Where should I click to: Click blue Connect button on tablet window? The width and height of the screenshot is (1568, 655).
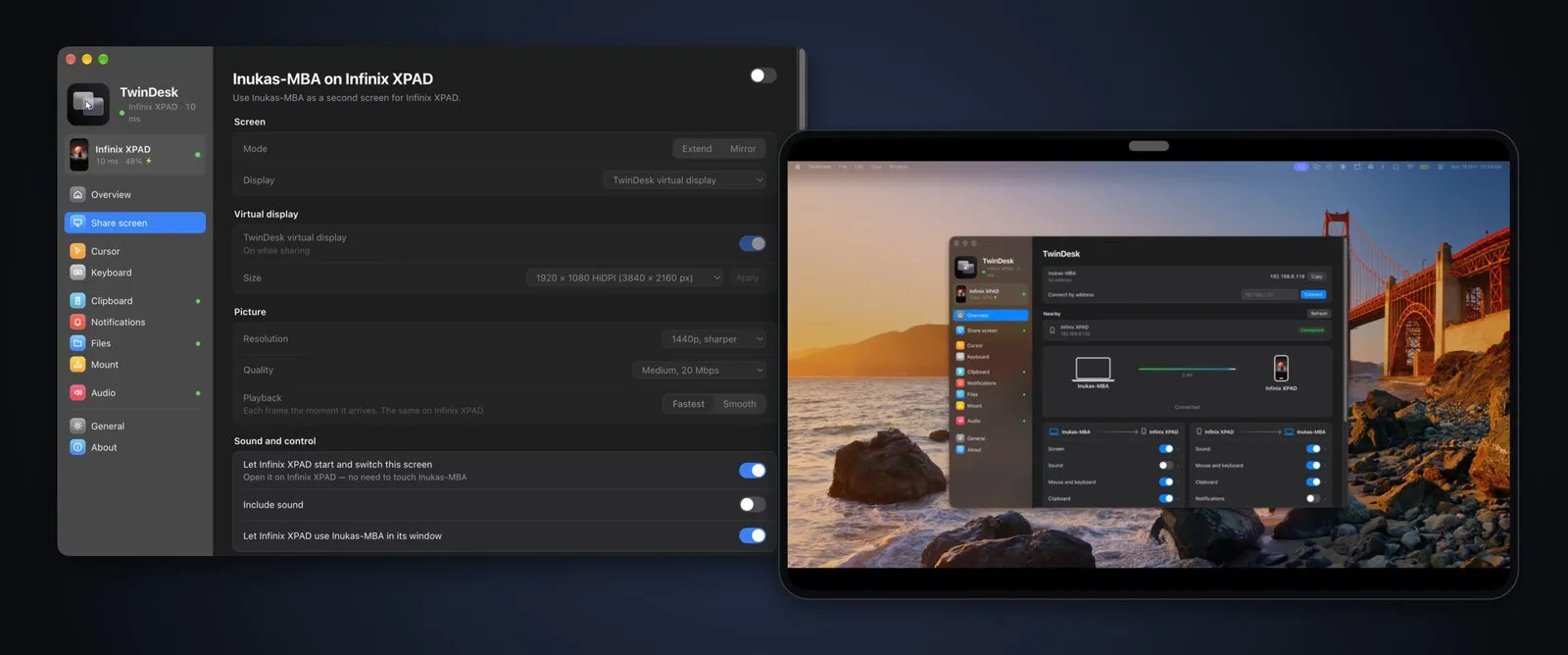[x=1313, y=294]
